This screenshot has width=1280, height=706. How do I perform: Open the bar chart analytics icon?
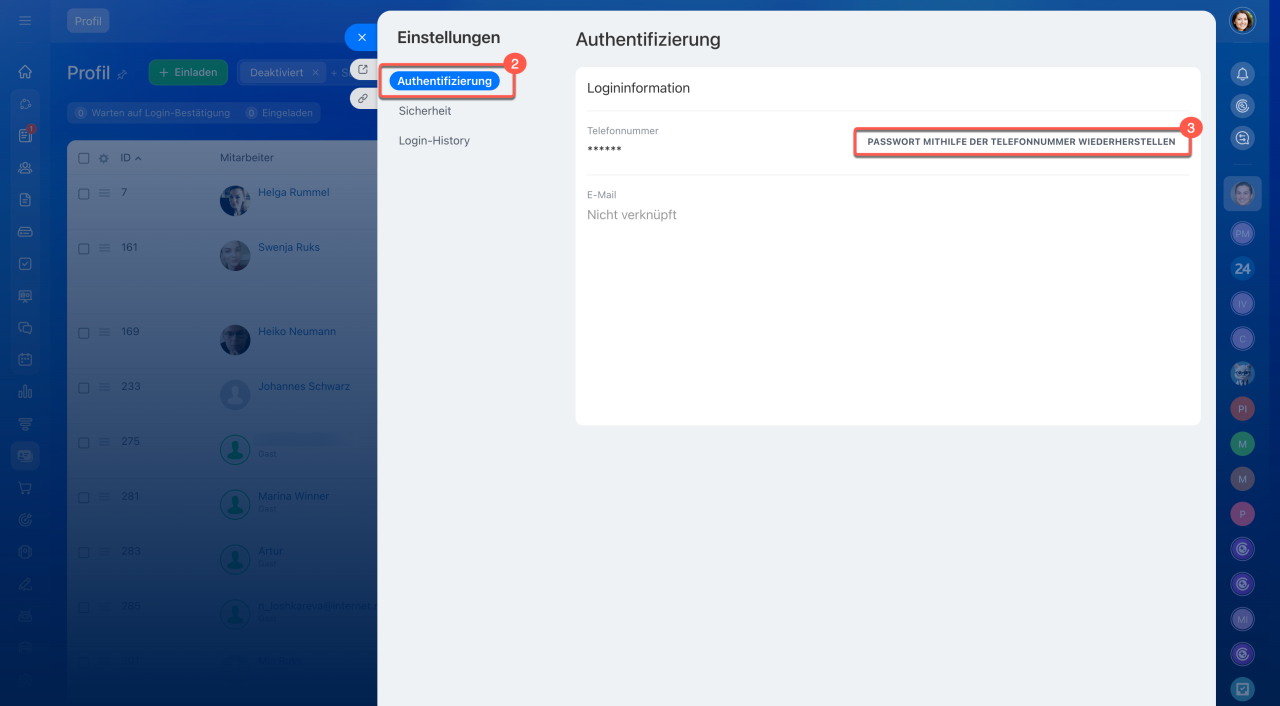(x=25, y=392)
